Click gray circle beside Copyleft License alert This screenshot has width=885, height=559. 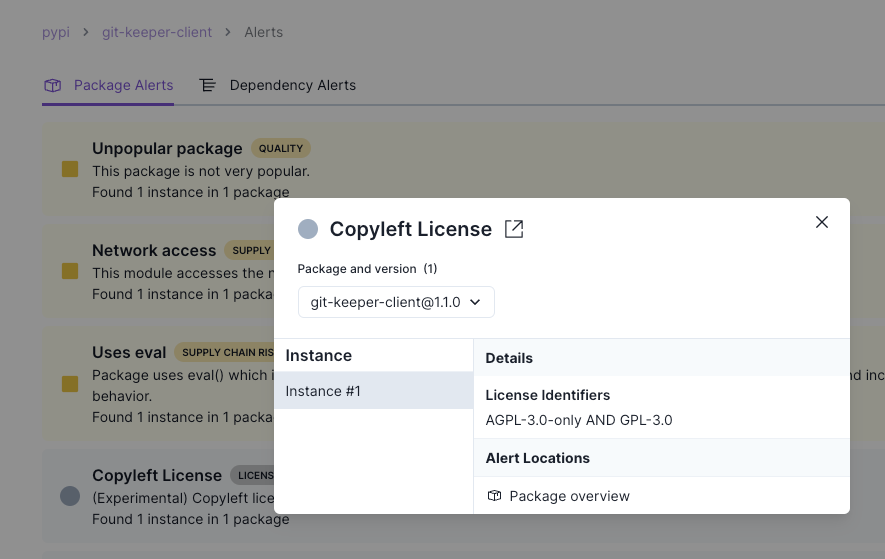70,495
